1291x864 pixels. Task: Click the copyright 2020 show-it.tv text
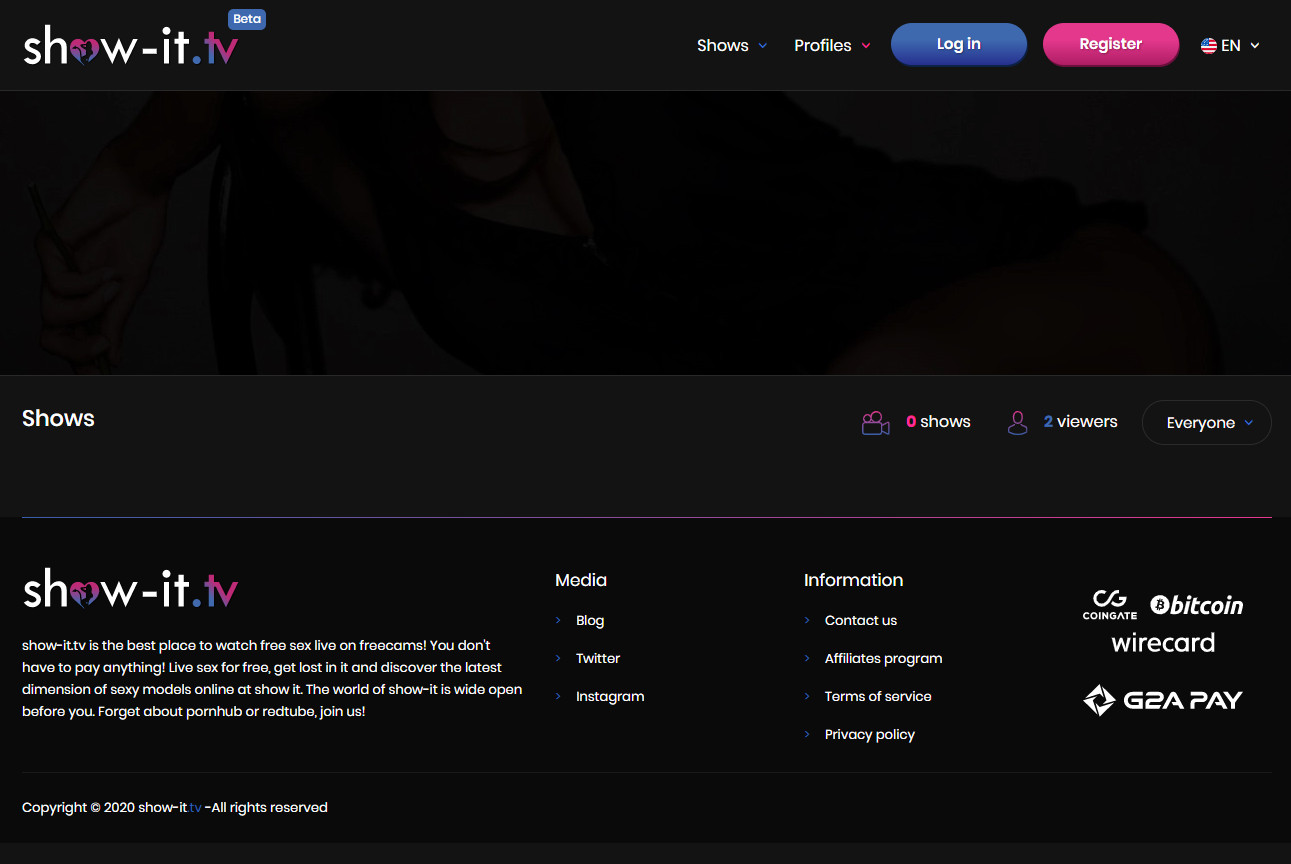[175, 808]
